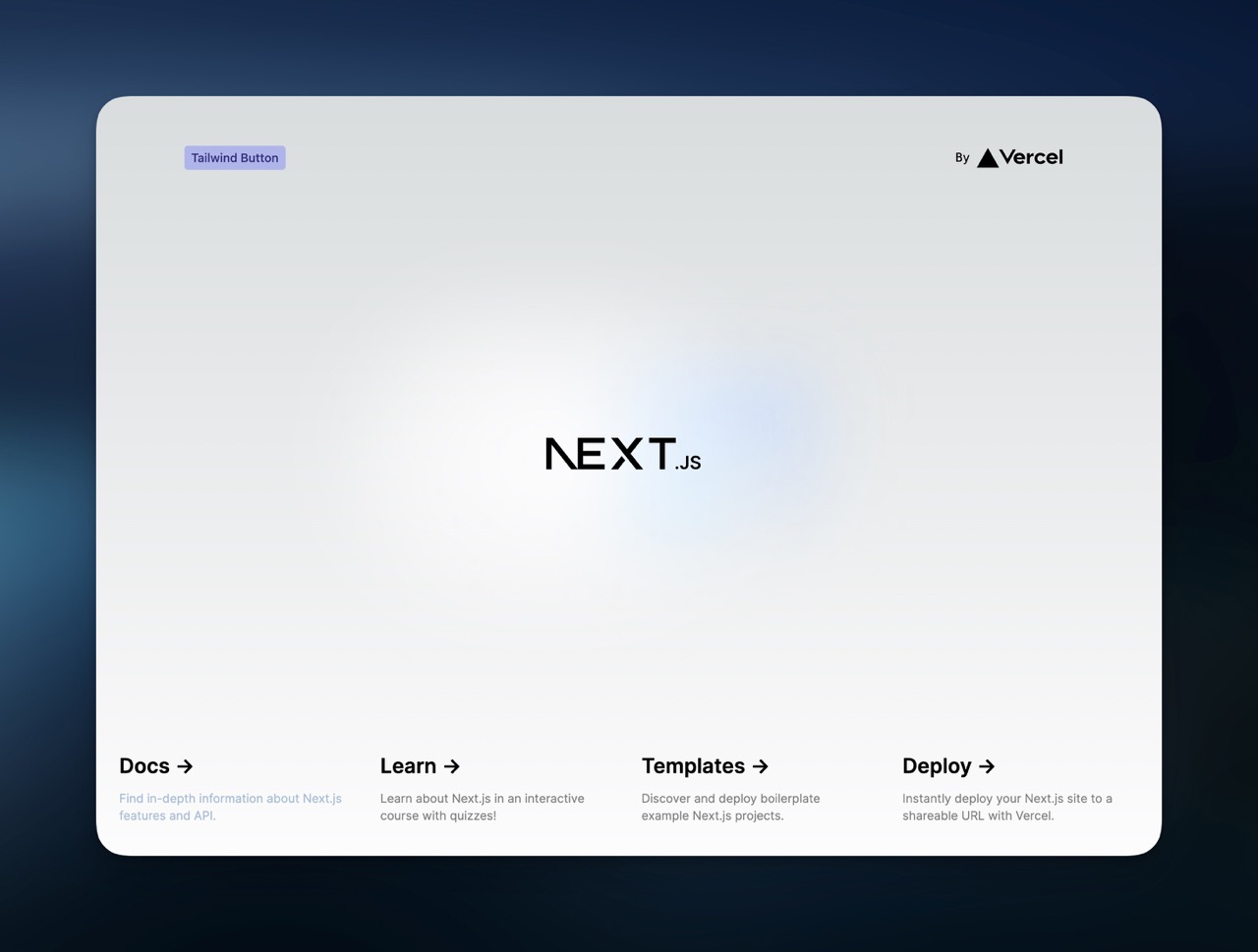
Task: Click the Next.js logo in center
Action: point(623,454)
